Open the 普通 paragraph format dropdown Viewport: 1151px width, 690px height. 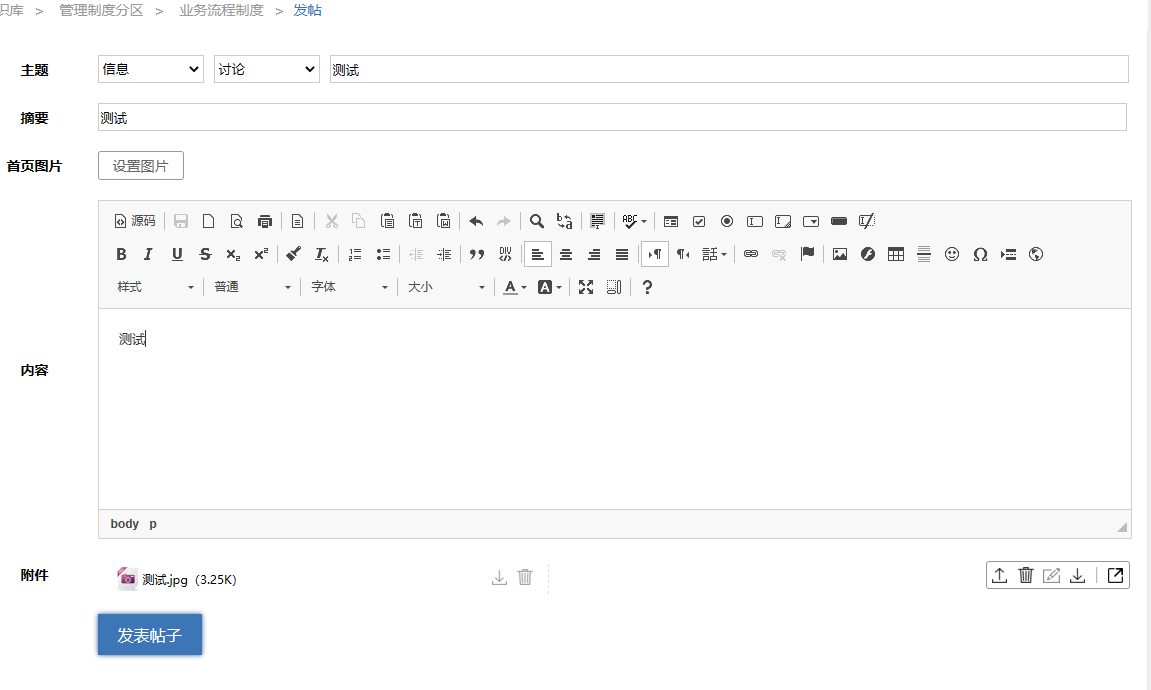coord(252,287)
